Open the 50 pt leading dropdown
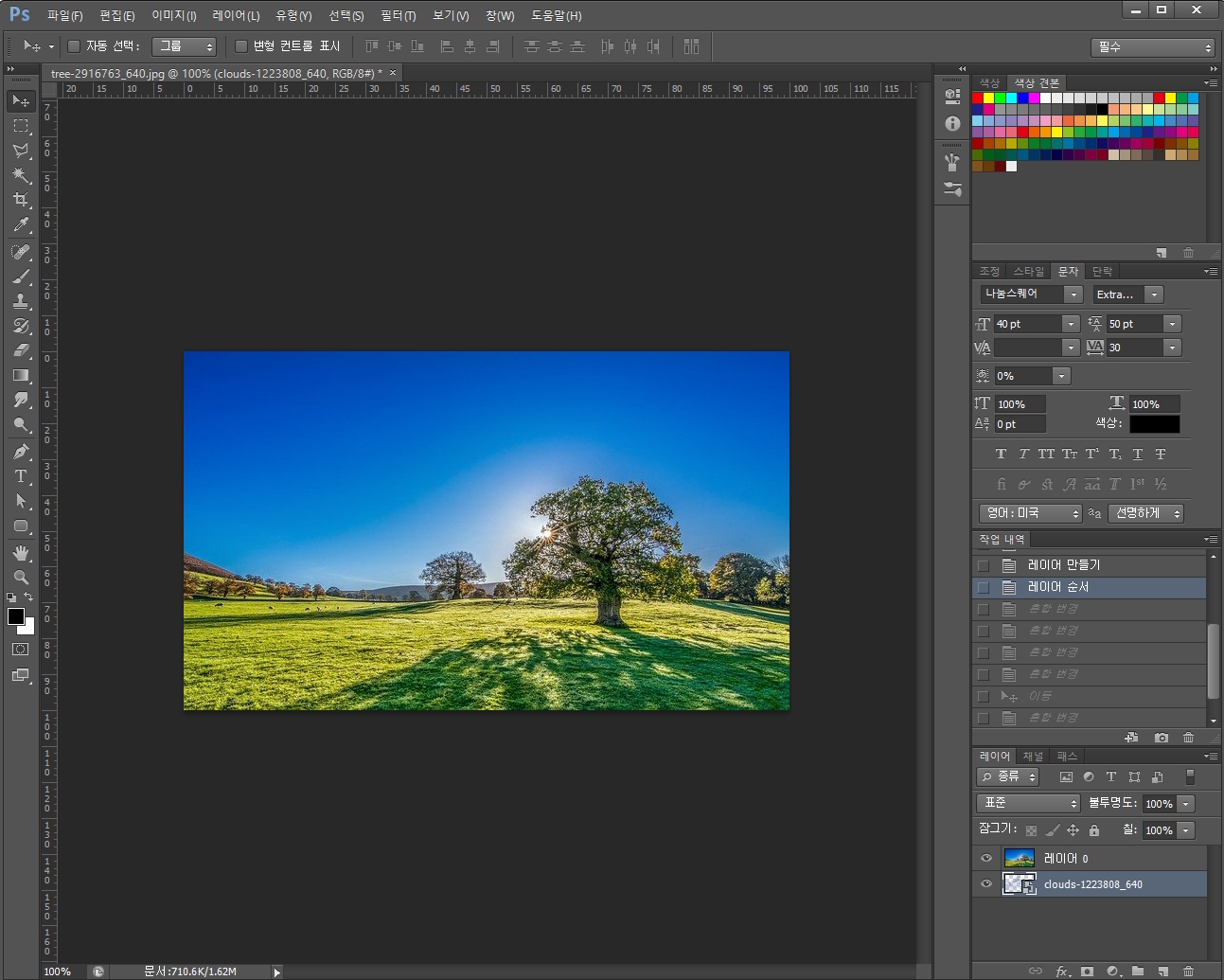Screen dimensions: 1224x980 (1173, 324)
